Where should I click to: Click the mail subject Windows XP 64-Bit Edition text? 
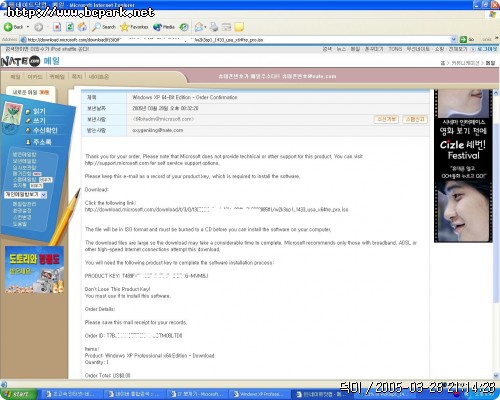pyautogui.click(x=185, y=97)
